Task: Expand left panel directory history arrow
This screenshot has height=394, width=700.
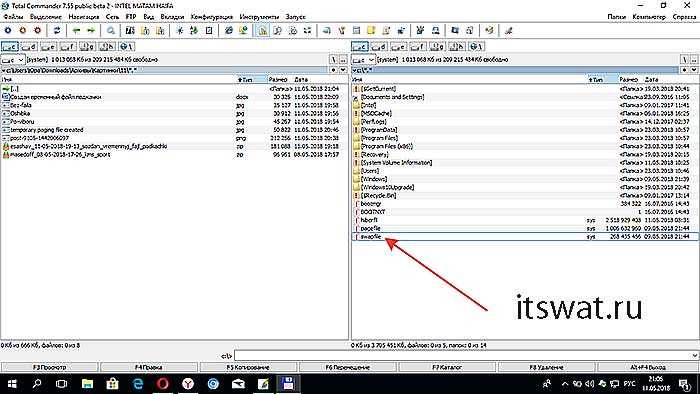Action: pyautogui.click(x=343, y=70)
